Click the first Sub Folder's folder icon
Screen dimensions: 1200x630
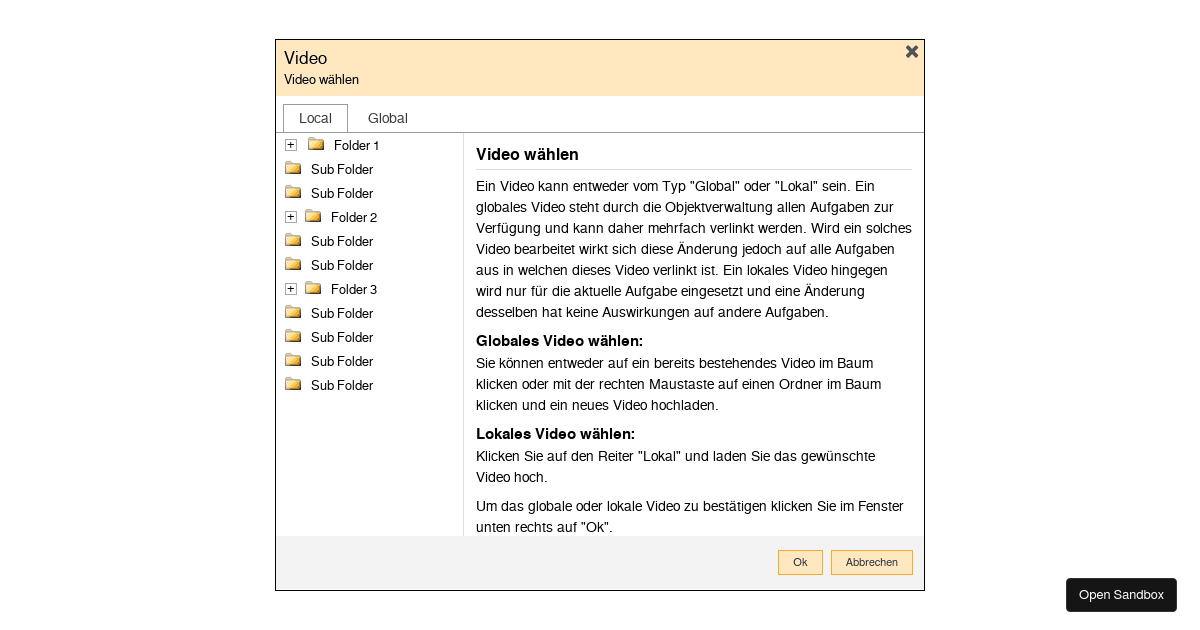[x=292, y=169]
